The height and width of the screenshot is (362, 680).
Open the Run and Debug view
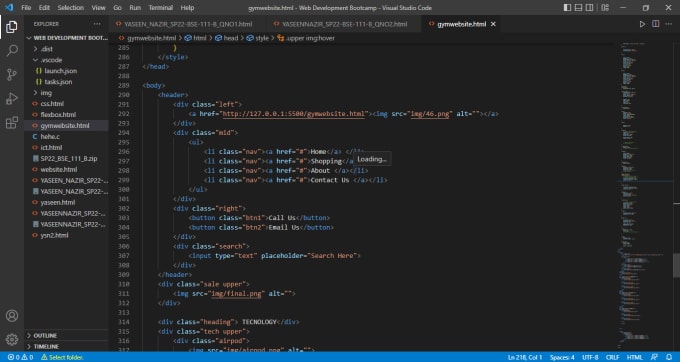coord(12,98)
